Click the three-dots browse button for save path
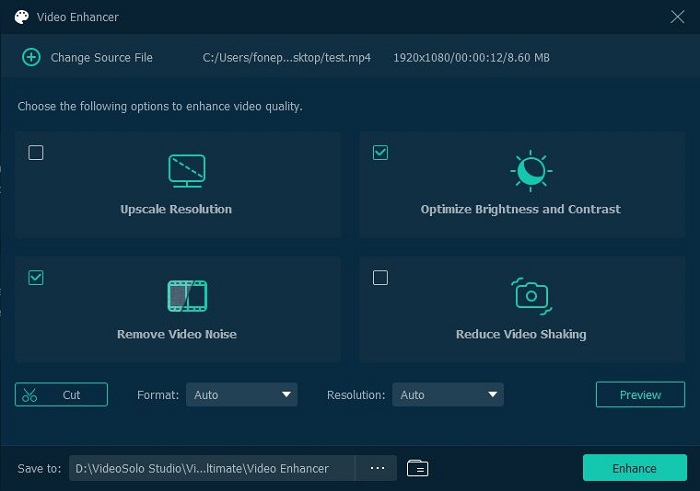700x491 pixels. pyautogui.click(x=377, y=468)
